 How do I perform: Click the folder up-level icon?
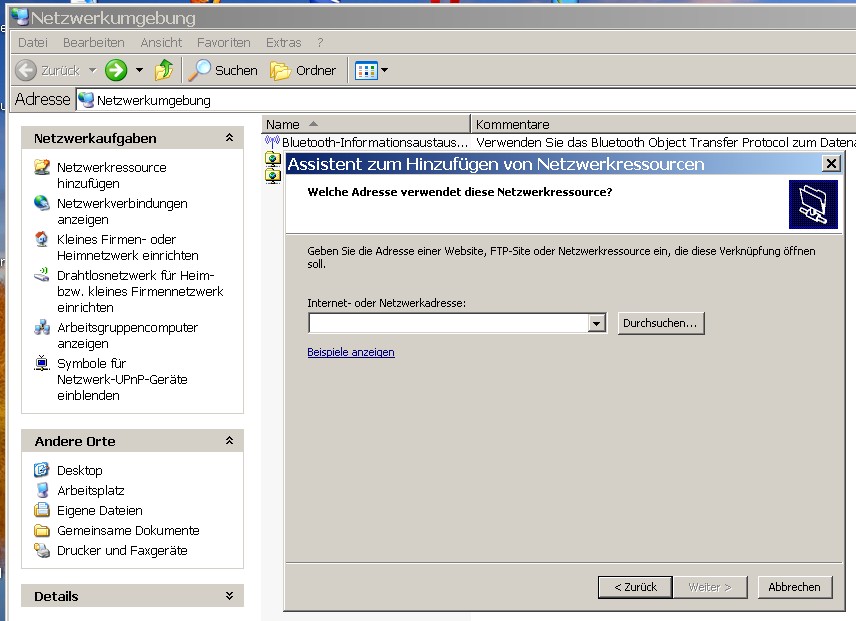[x=164, y=70]
